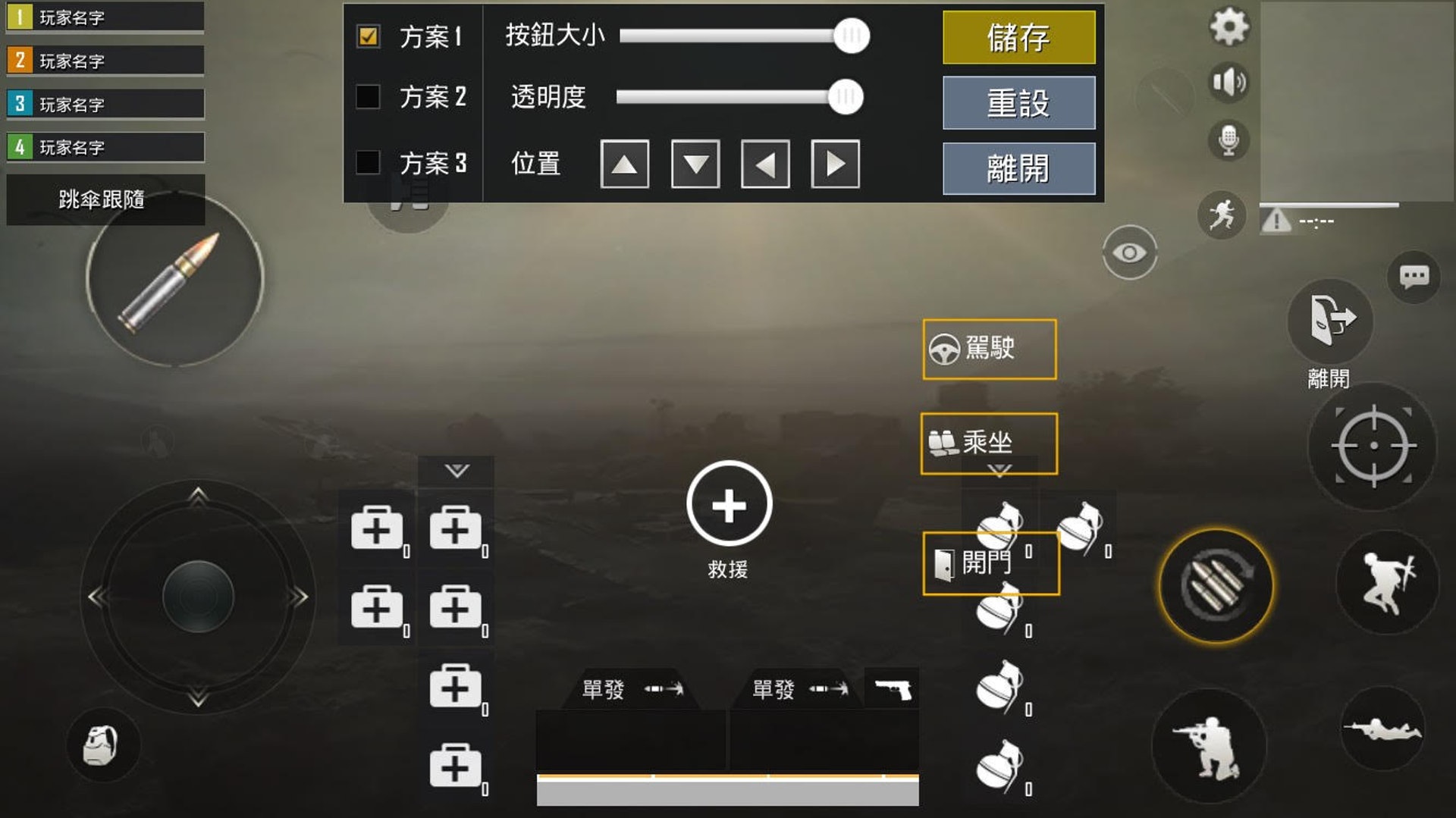The image size is (1456, 818).
Task: Open the backpack inventory icon
Action: 101,745
